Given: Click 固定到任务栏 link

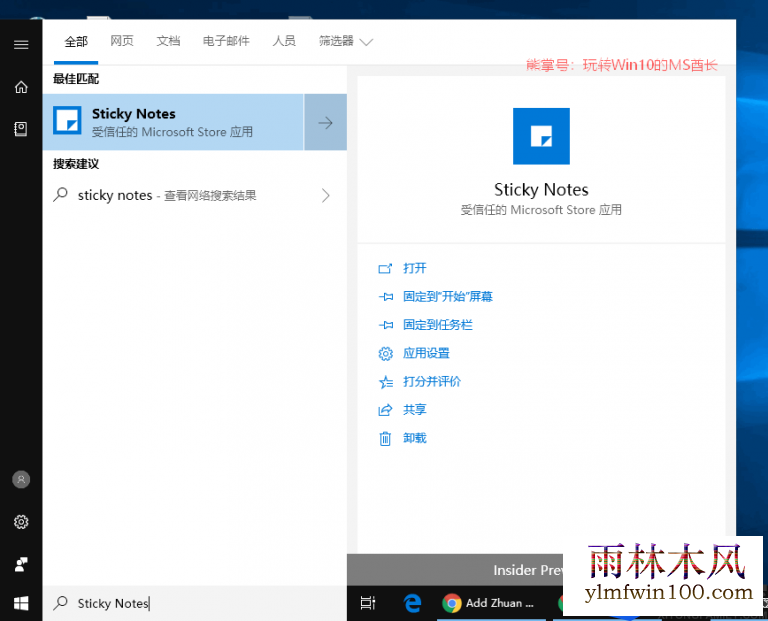Looking at the screenshot, I should pos(437,325).
